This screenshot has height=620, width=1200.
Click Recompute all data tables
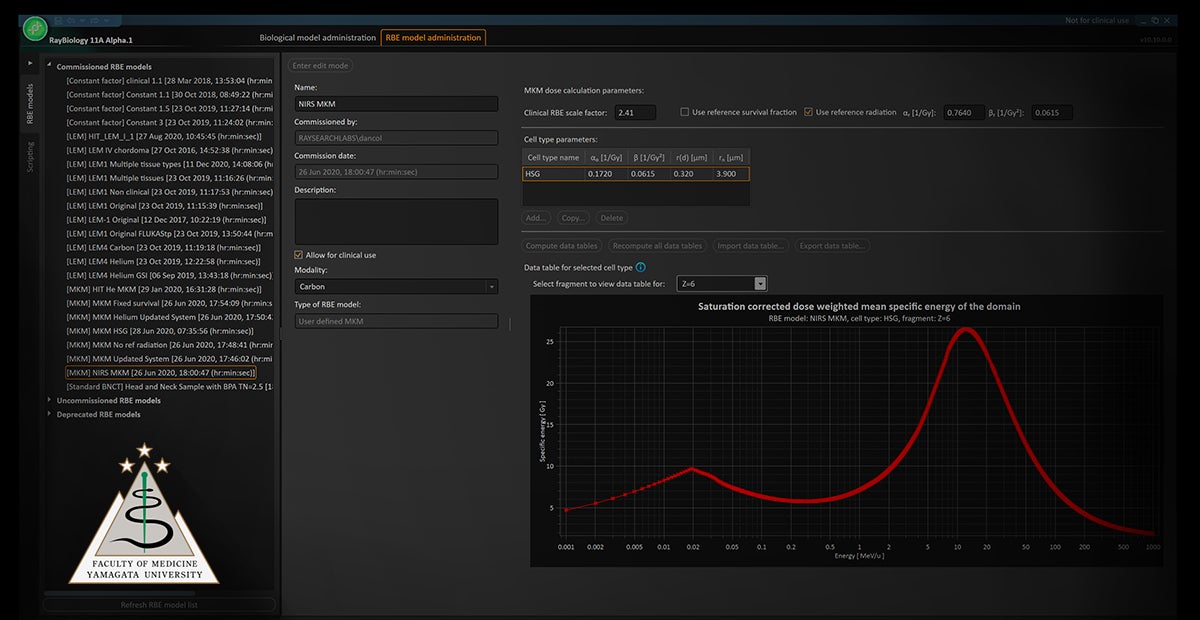click(657, 245)
